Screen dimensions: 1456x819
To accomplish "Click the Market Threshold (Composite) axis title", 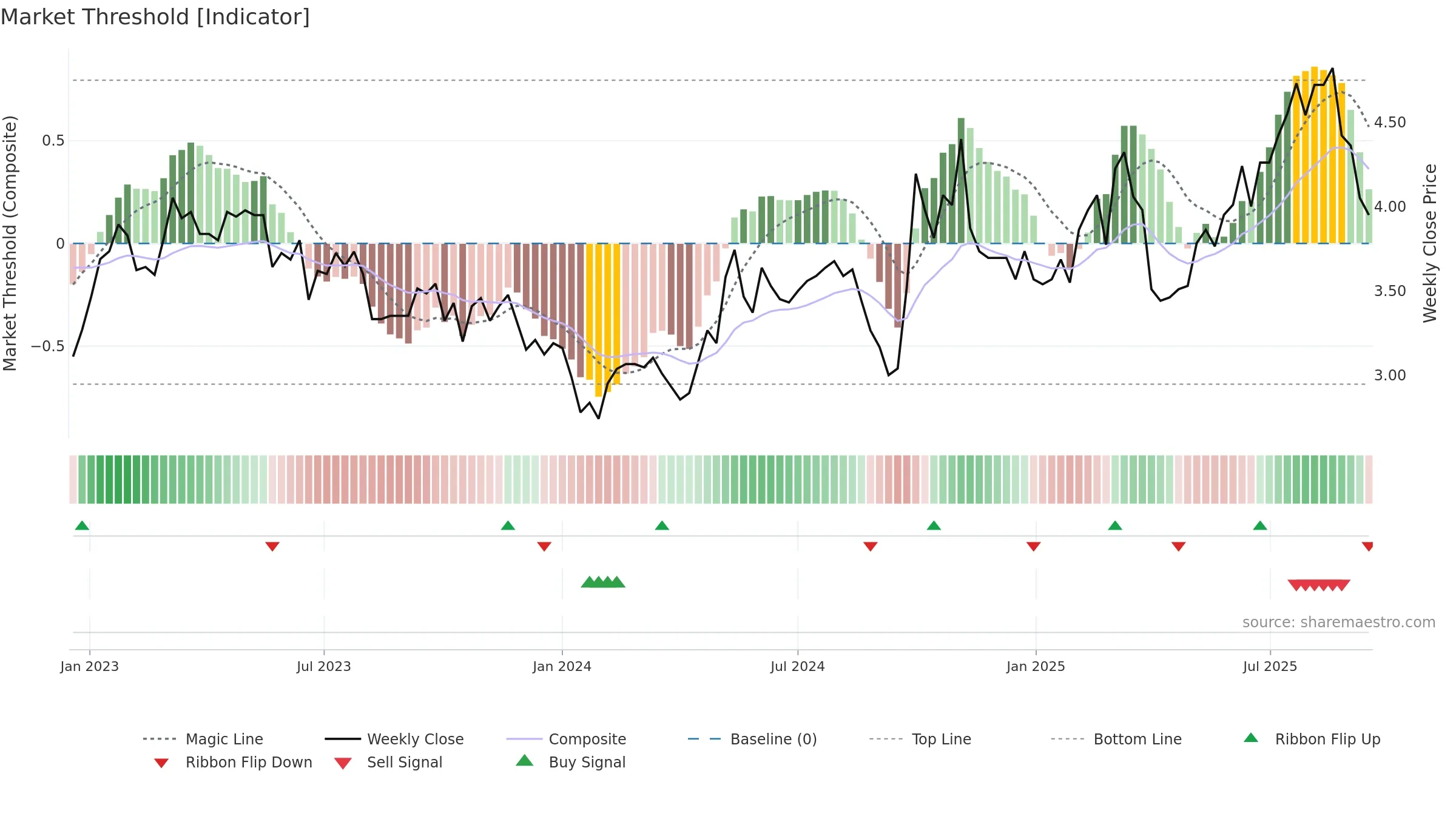I will [10, 243].
